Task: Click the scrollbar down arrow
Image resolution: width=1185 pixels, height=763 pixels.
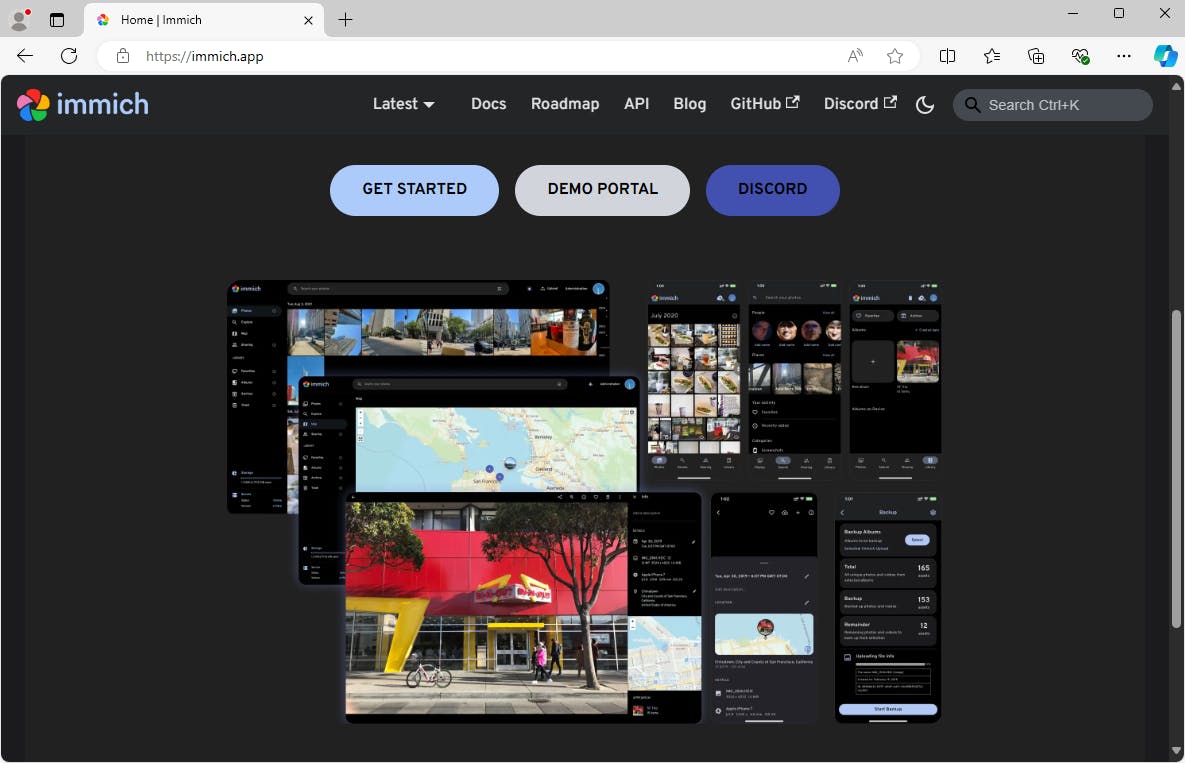Action: (x=1177, y=752)
